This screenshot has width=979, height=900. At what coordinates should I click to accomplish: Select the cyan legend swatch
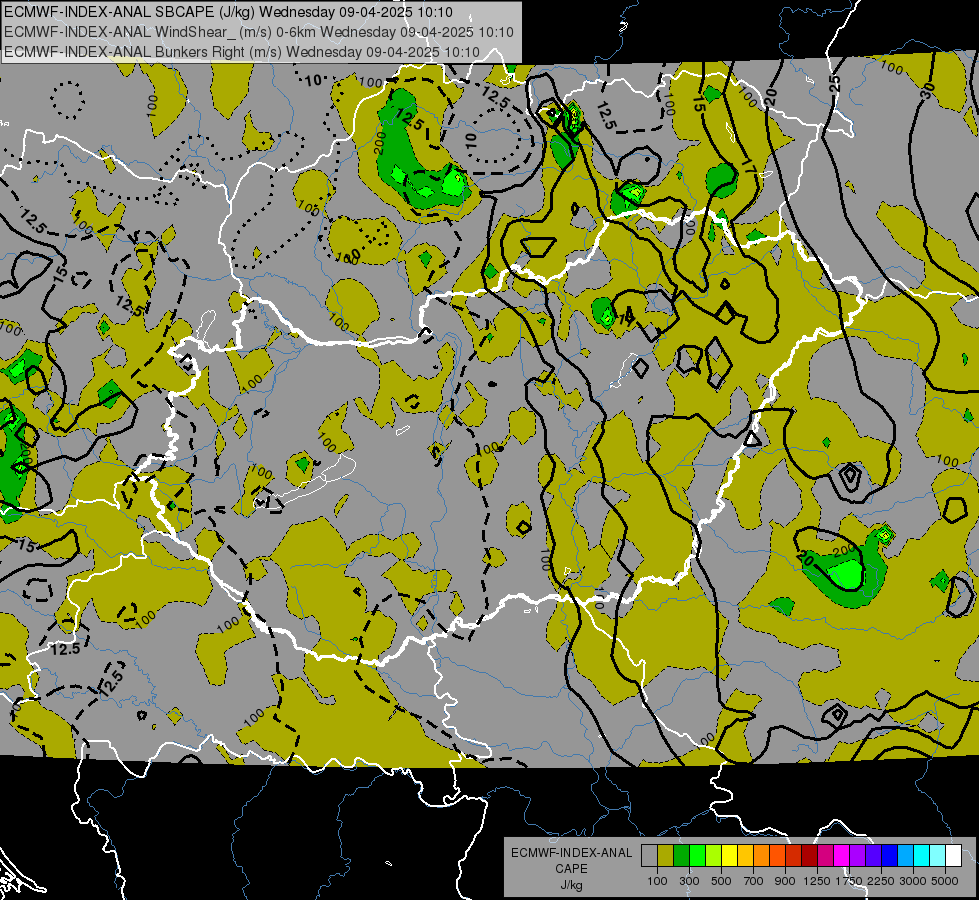click(x=922, y=856)
